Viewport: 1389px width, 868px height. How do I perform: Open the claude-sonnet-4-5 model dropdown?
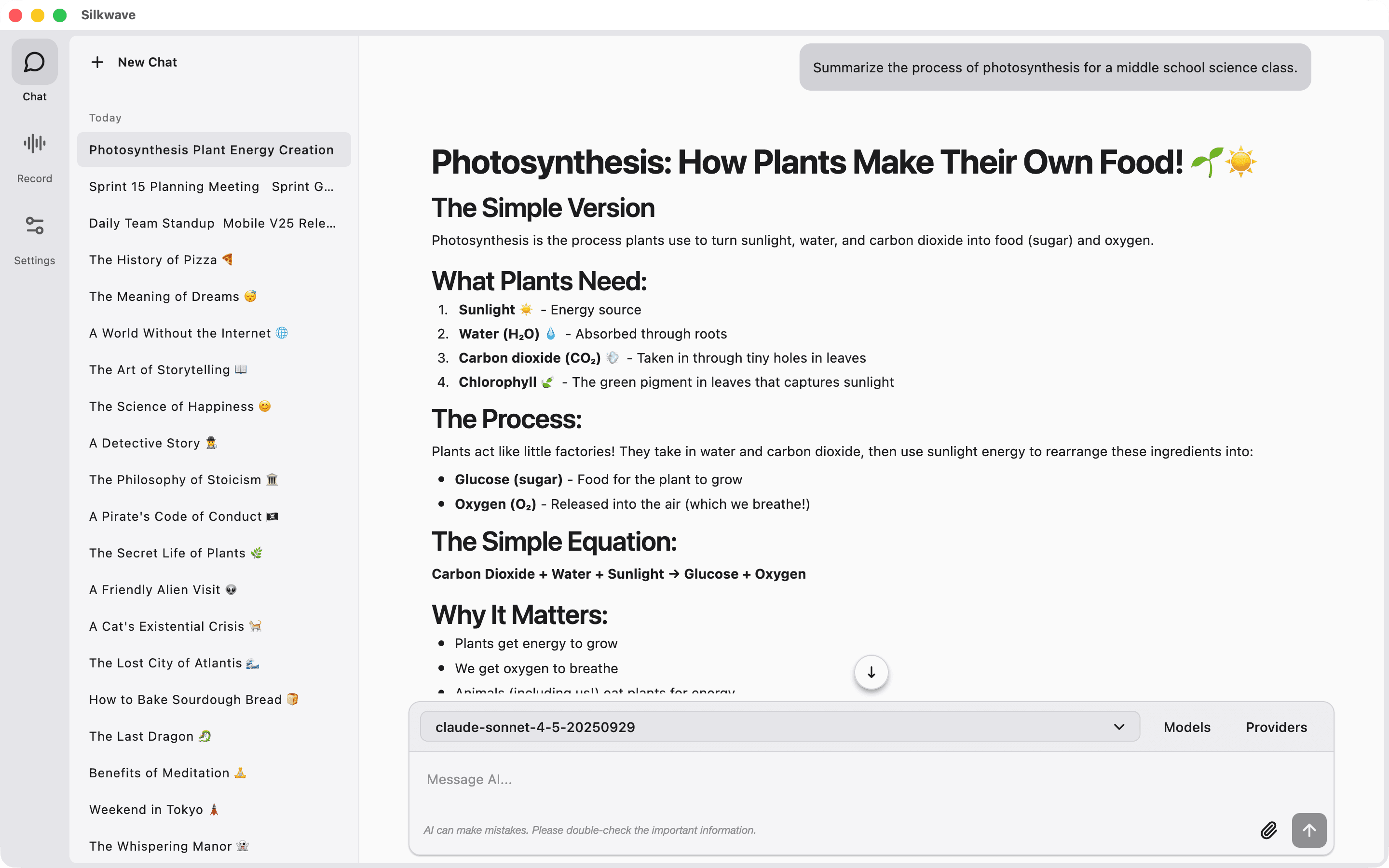click(x=778, y=726)
